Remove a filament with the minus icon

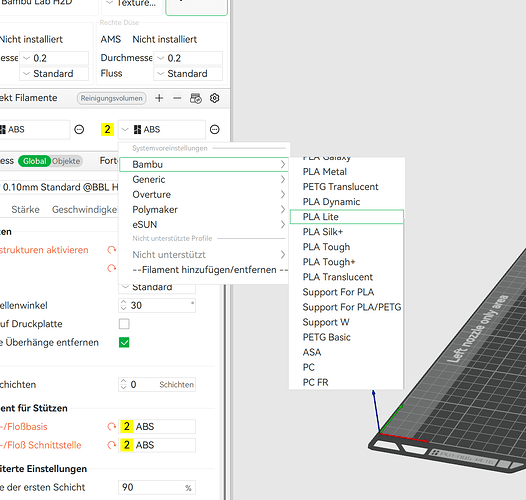tap(177, 98)
